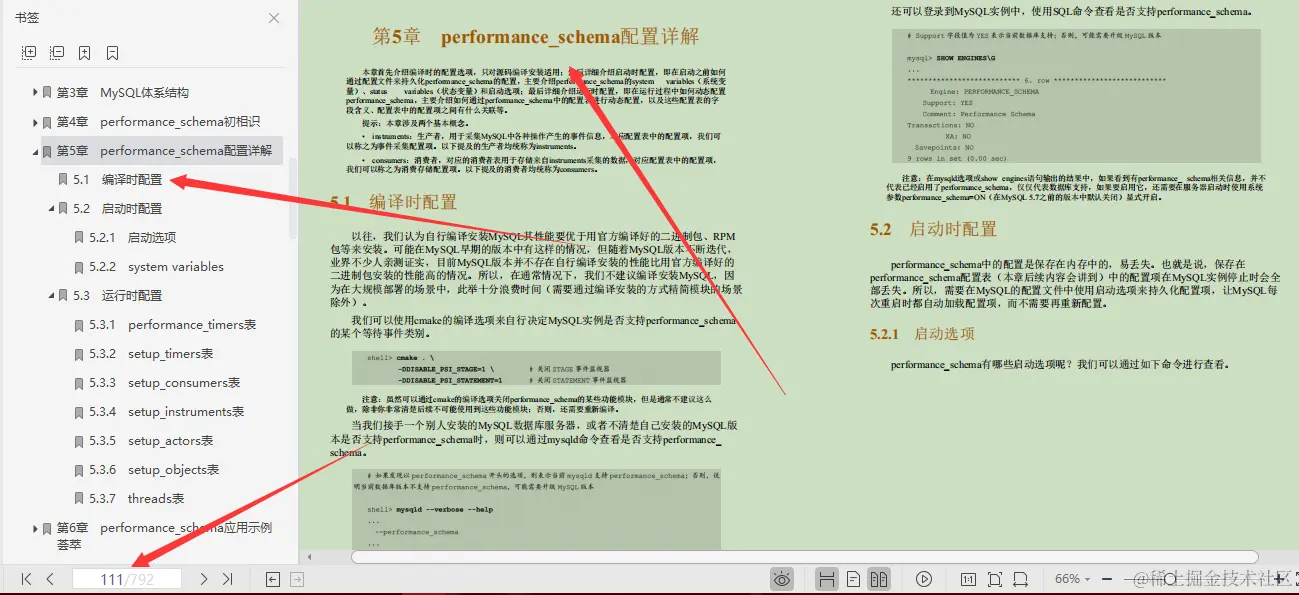Switch to continuous scrolling view
The image size is (1299, 595).
point(827,579)
